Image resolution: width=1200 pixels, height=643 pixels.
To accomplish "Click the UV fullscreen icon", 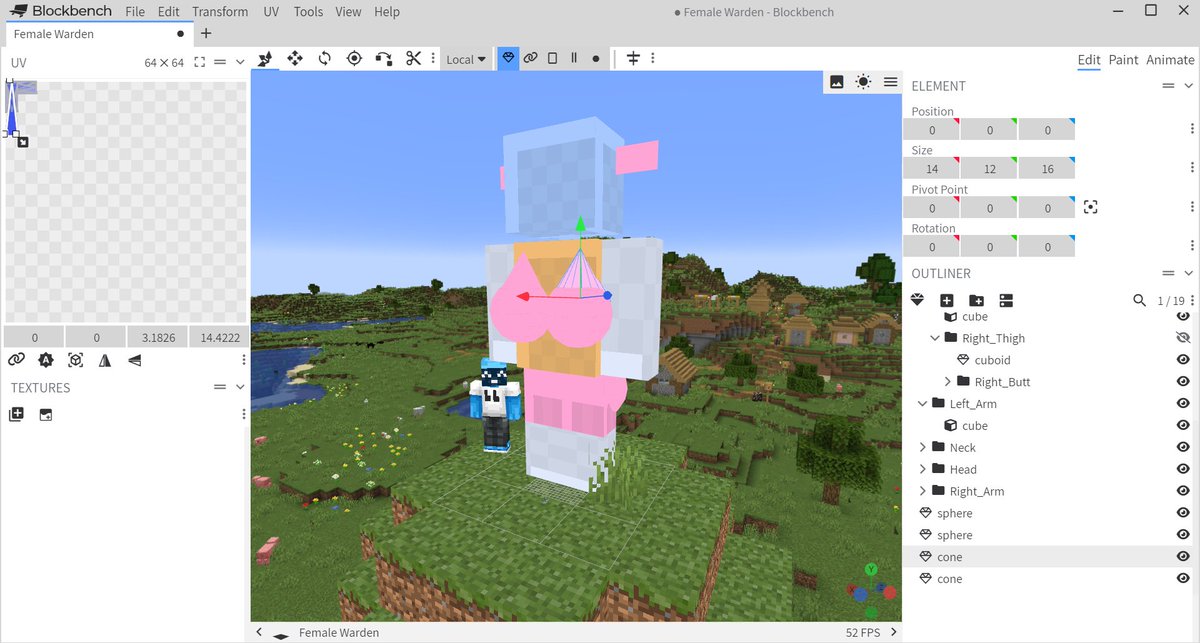I will (200, 62).
